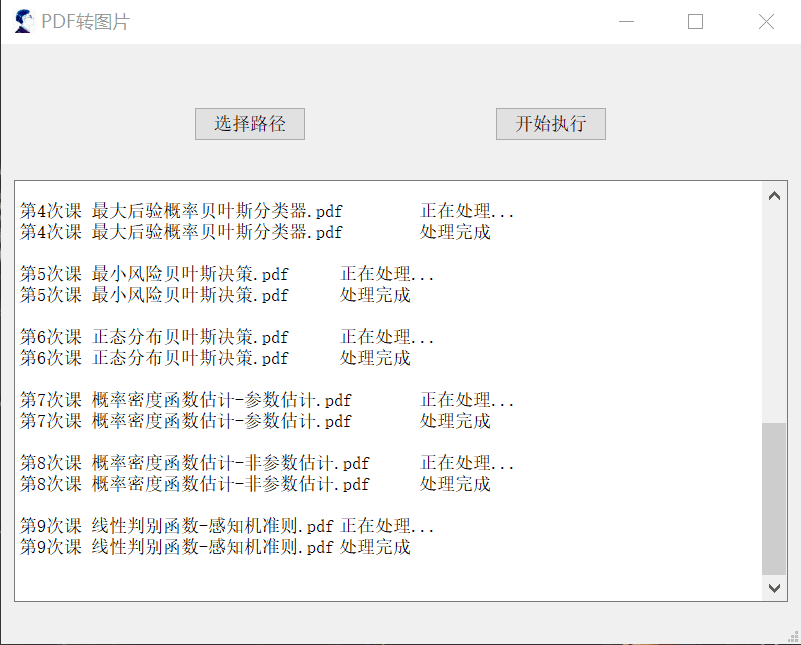Click the scrollbar down arrow in log
This screenshot has width=801, height=645.
click(x=774, y=588)
